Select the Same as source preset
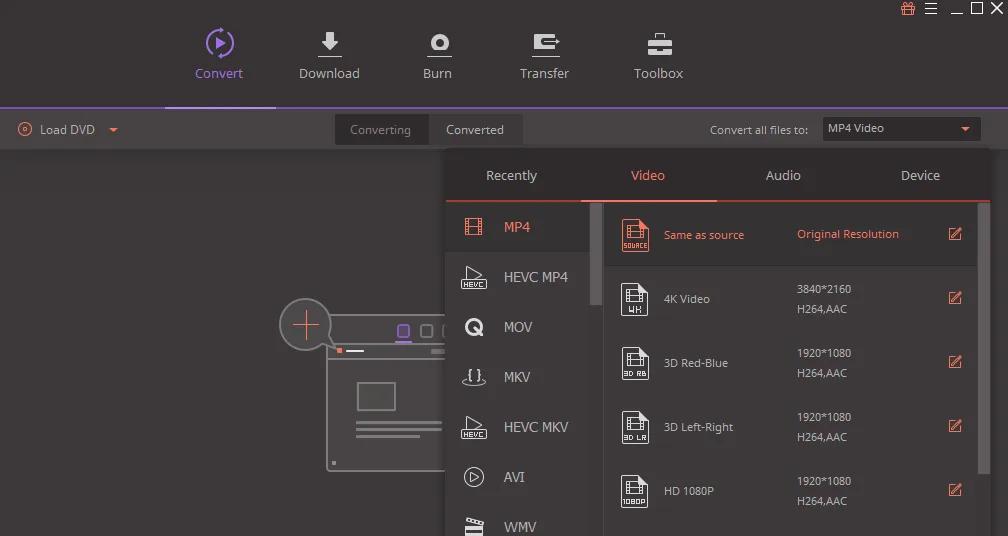The height and width of the screenshot is (536, 1008). point(790,235)
